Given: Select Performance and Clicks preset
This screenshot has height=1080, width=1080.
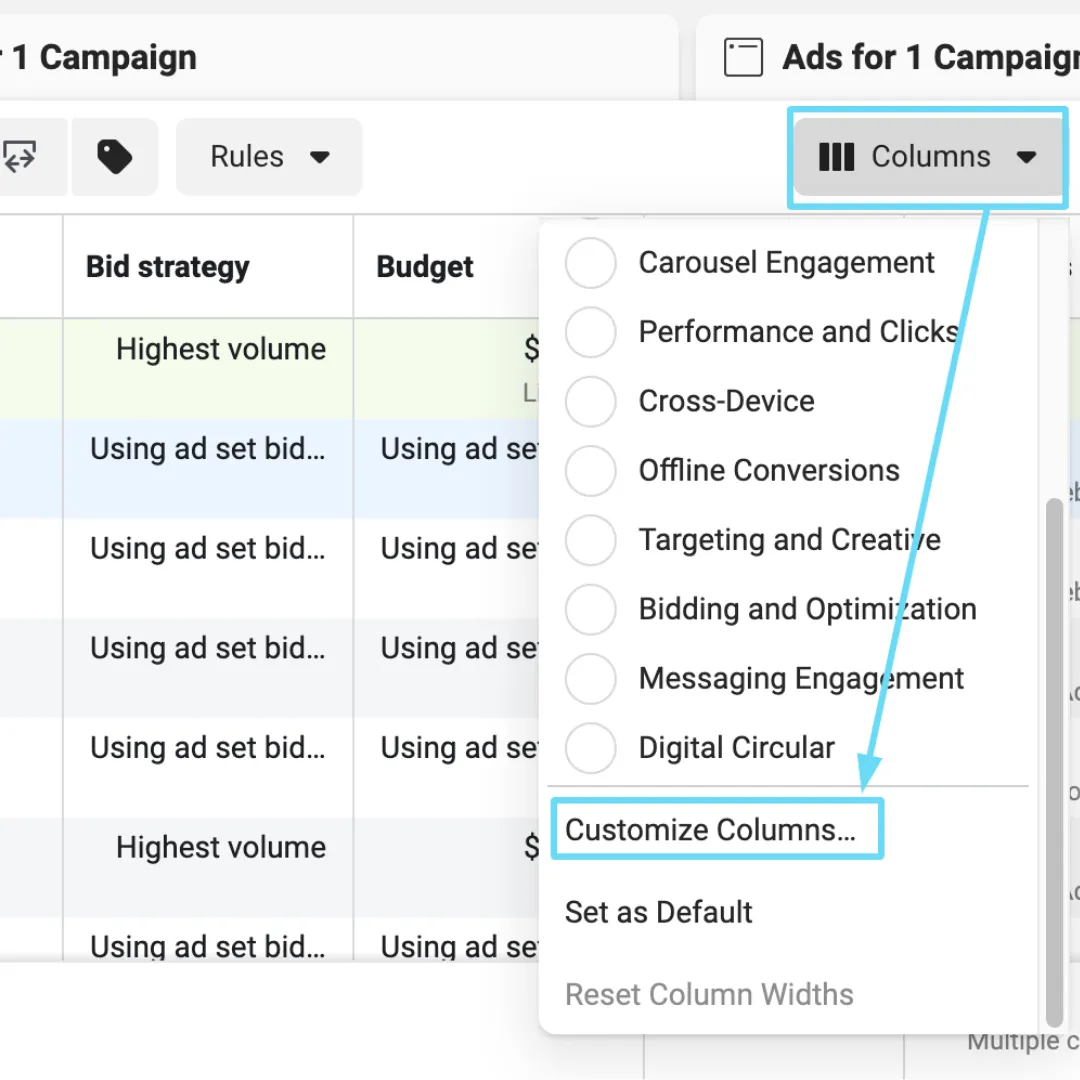Looking at the screenshot, I should pos(591,332).
